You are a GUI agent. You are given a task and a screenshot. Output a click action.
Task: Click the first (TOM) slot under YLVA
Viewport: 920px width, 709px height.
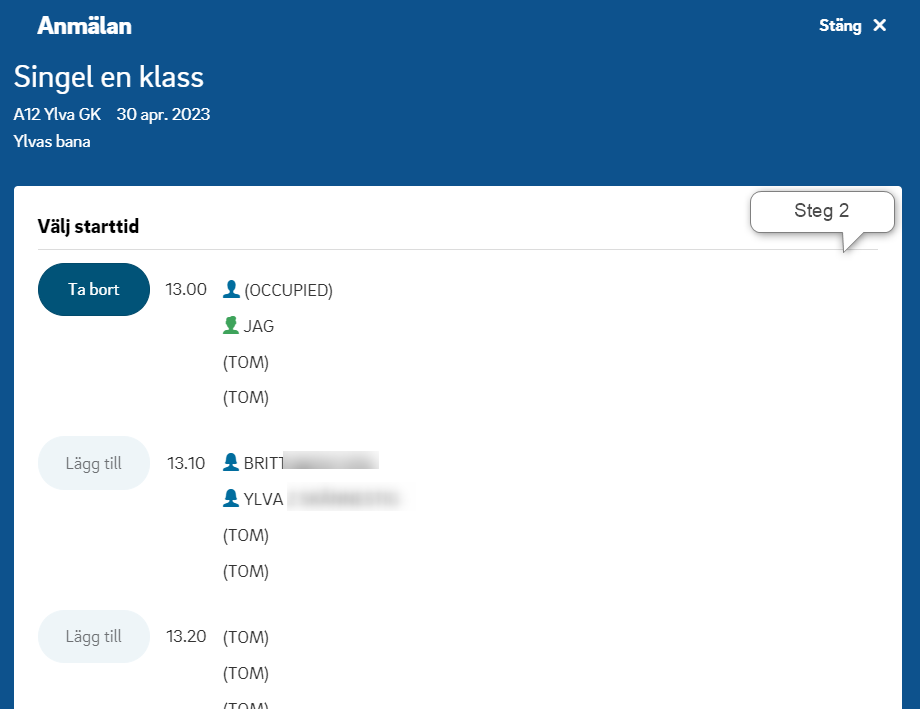246,535
